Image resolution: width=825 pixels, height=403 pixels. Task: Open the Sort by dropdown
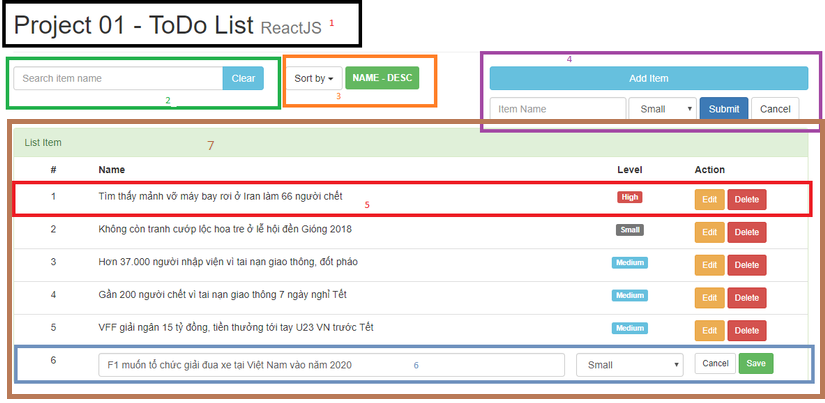pos(314,78)
